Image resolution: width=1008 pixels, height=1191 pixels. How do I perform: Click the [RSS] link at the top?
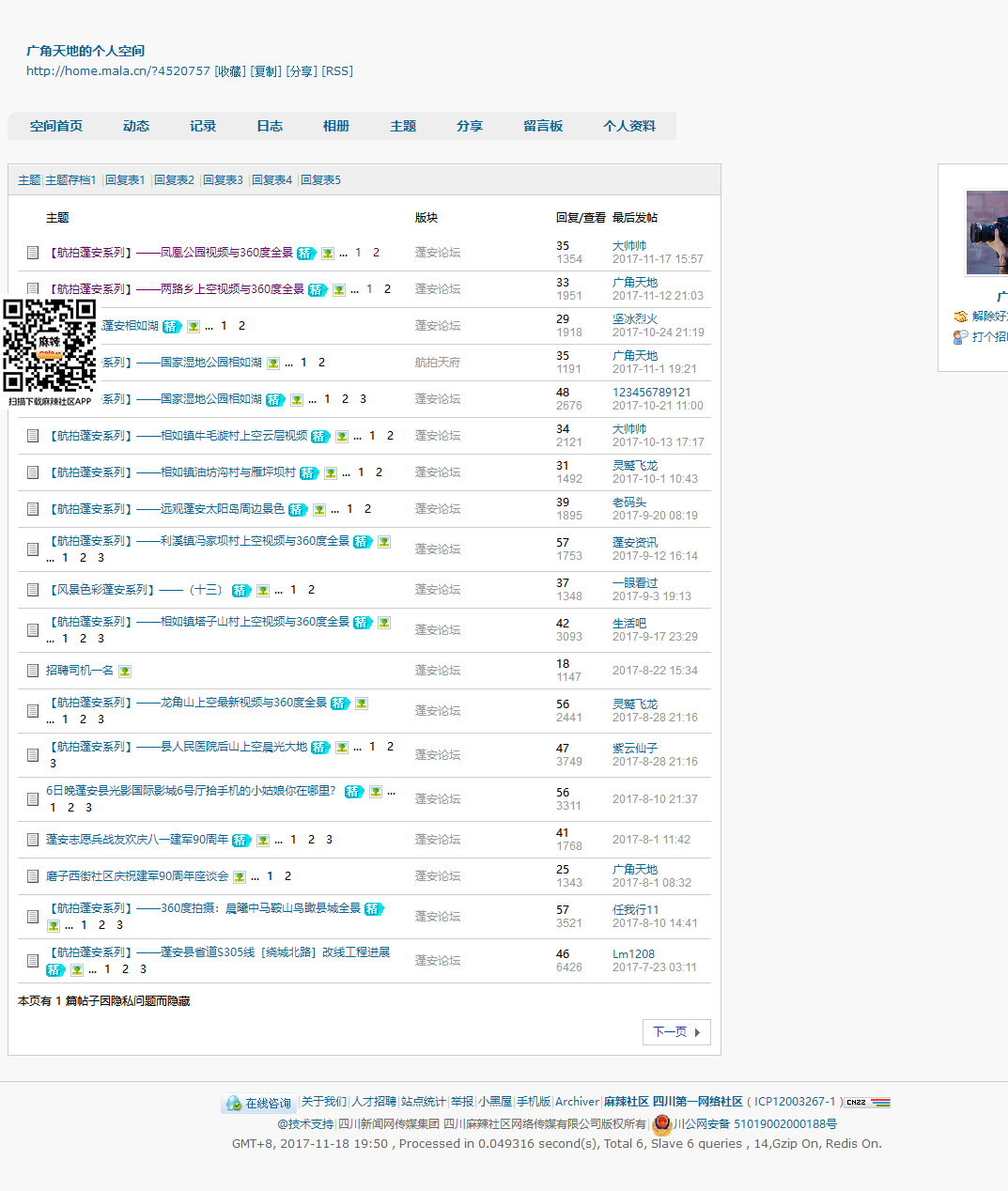tap(337, 71)
